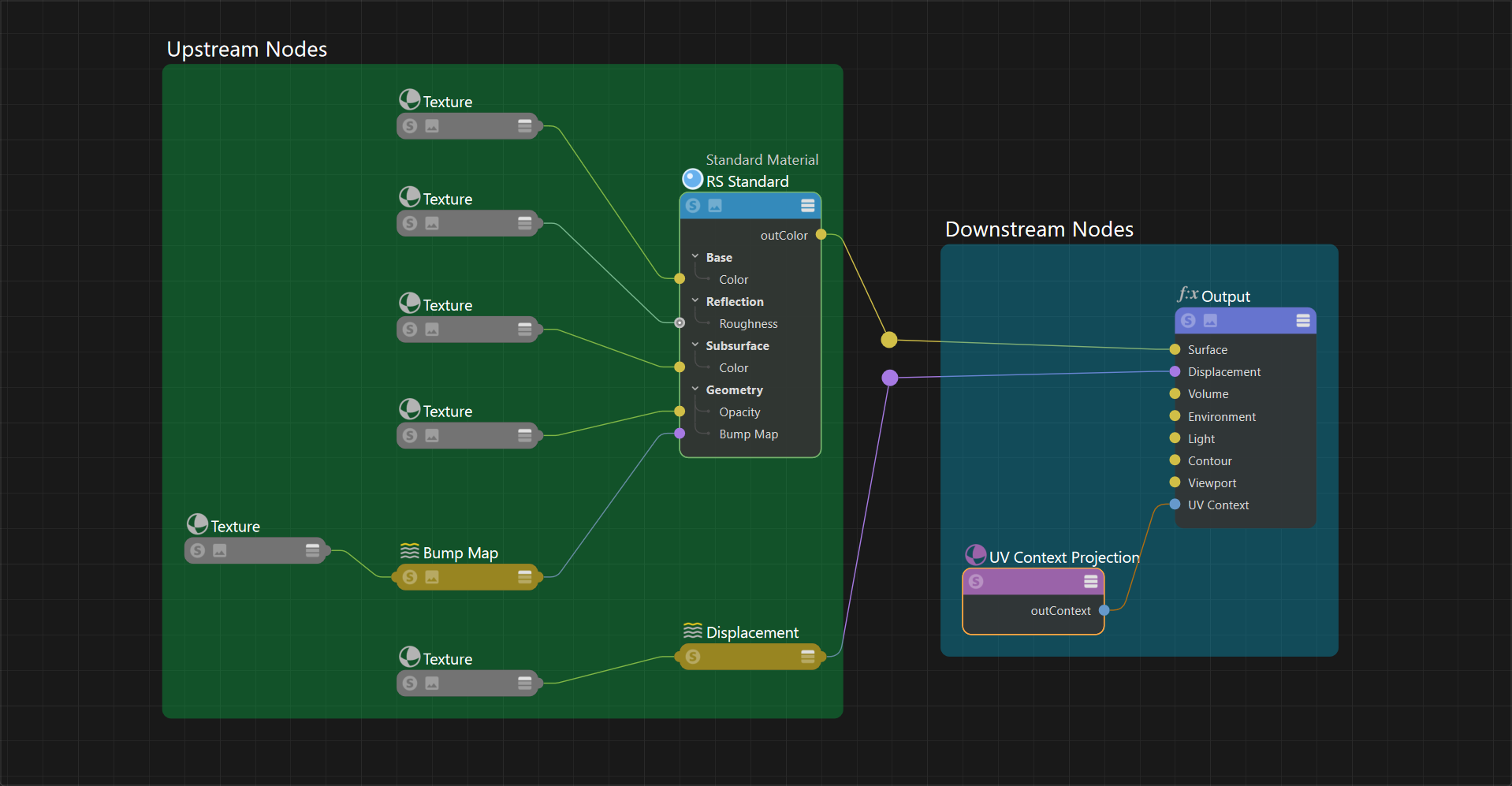This screenshot has width=1512, height=786.
Task: Click the Bump Map node wave icon
Action: click(x=409, y=551)
